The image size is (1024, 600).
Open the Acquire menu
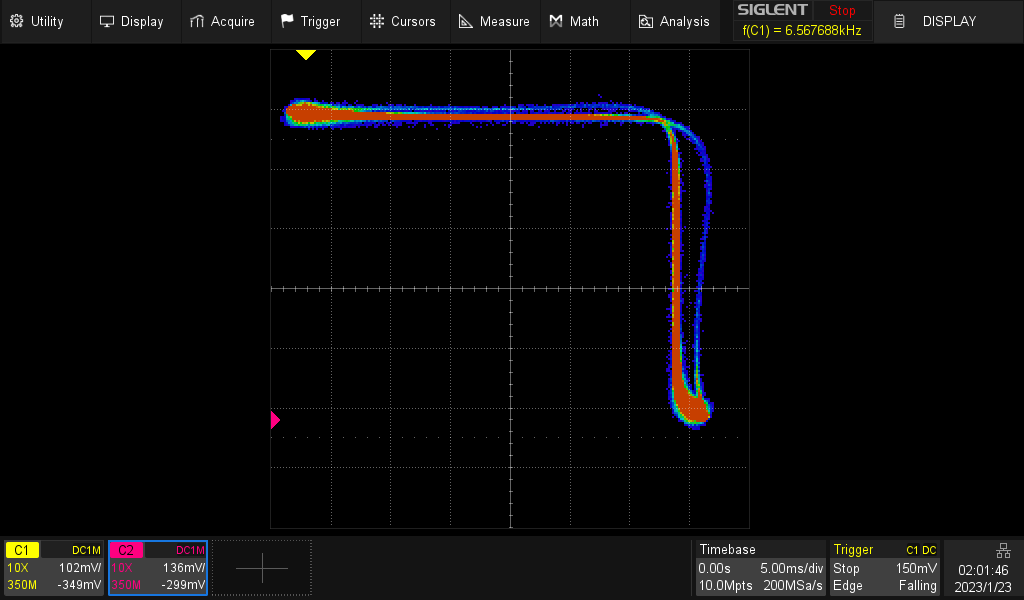pos(222,21)
